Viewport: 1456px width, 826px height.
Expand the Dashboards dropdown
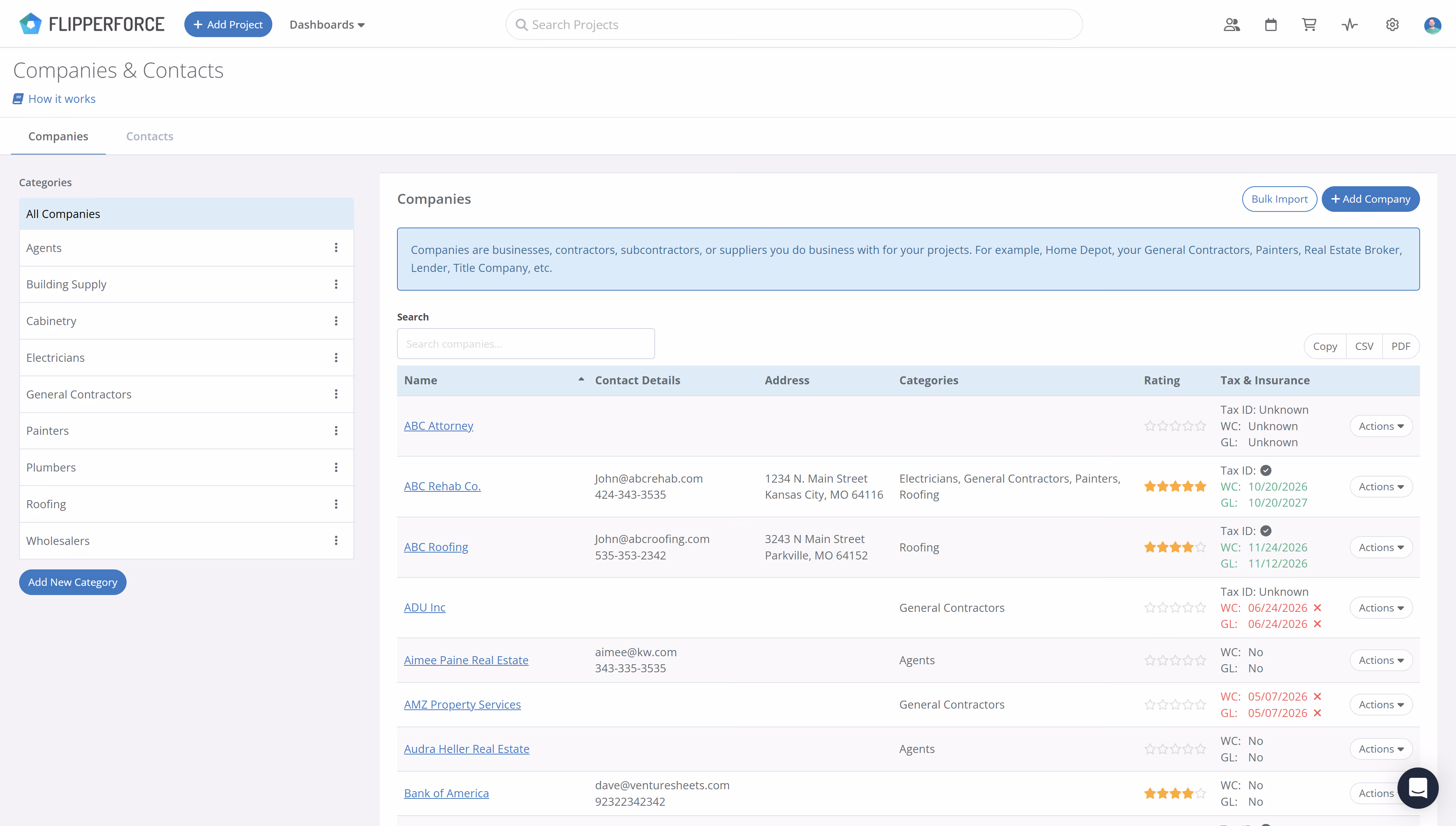(327, 24)
